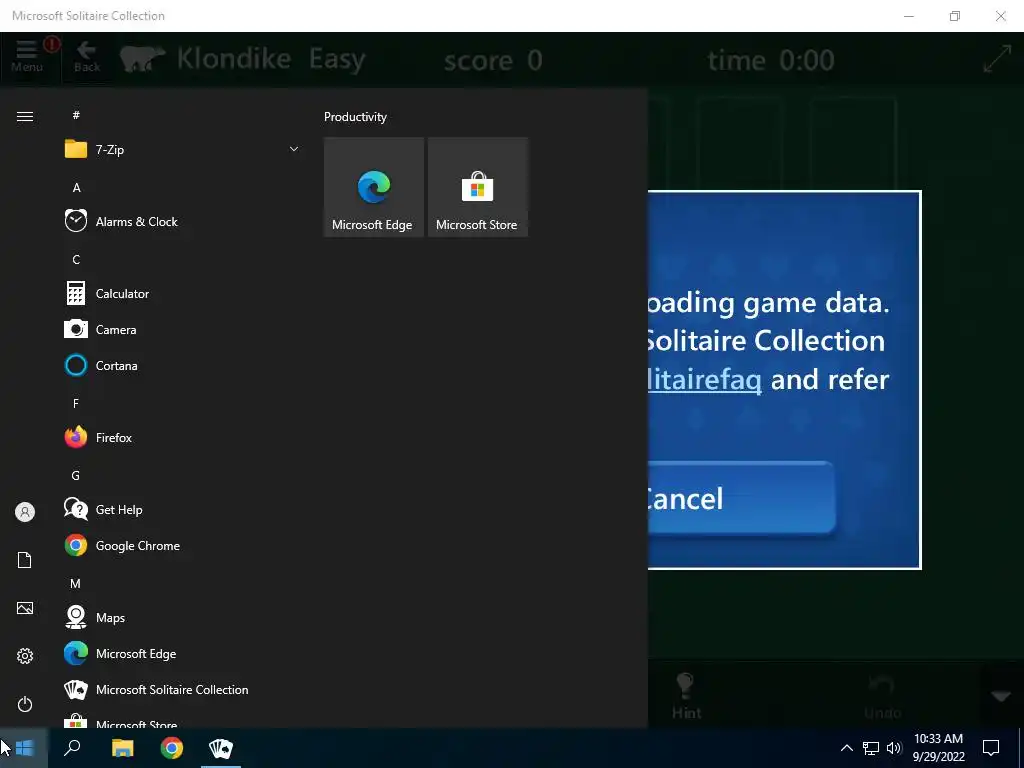This screenshot has width=1024, height=768.
Task: Click the Microsoft Store tile
Action: pyautogui.click(x=477, y=187)
